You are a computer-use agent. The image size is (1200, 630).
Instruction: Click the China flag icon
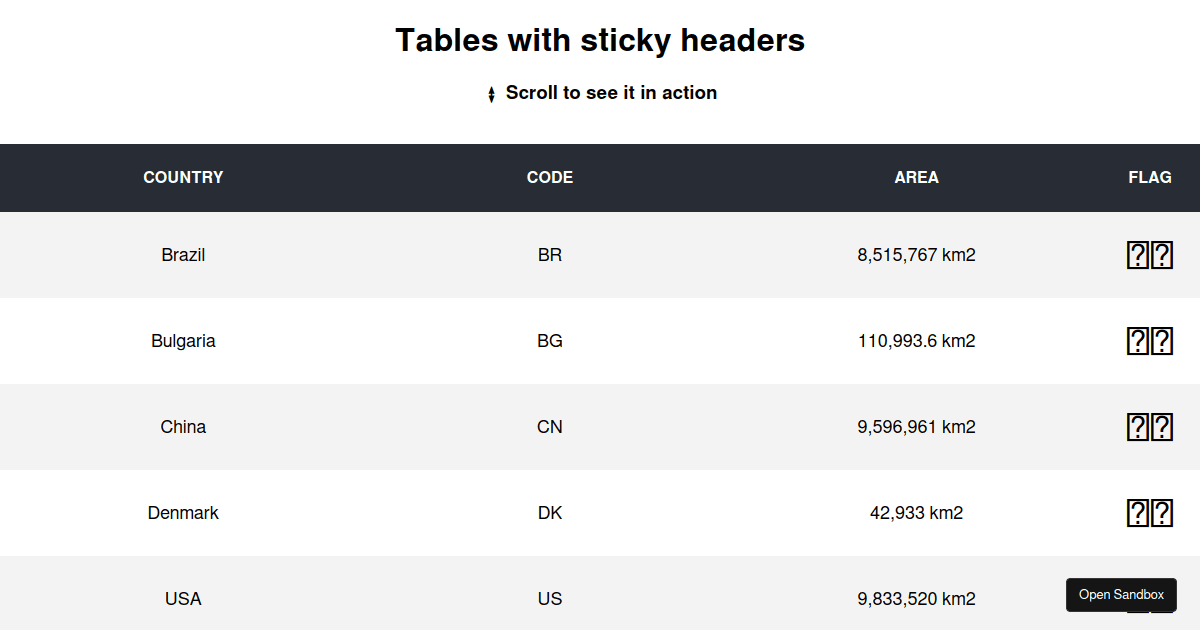click(1150, 427)
